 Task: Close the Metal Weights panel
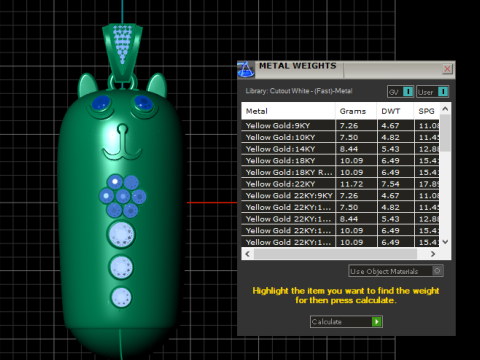[447, 69]
